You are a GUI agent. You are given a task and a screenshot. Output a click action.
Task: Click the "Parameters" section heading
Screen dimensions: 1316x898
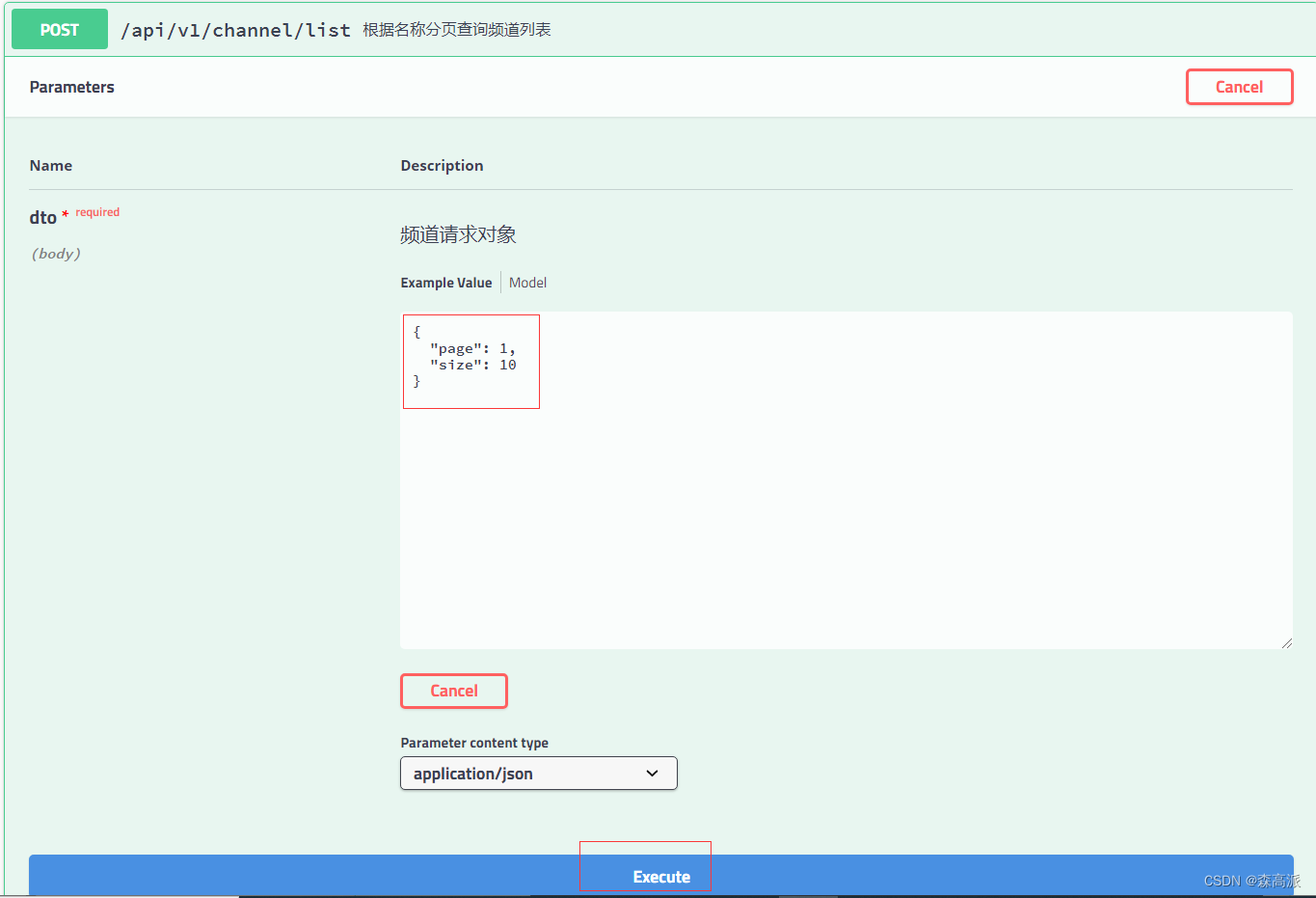pos(72,87)
